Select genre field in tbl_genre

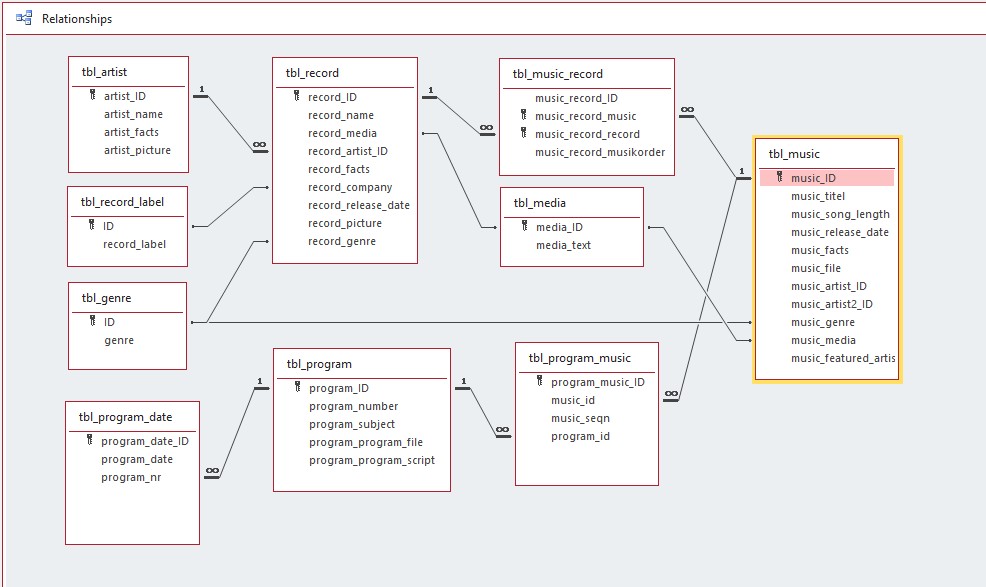(119, 340)
